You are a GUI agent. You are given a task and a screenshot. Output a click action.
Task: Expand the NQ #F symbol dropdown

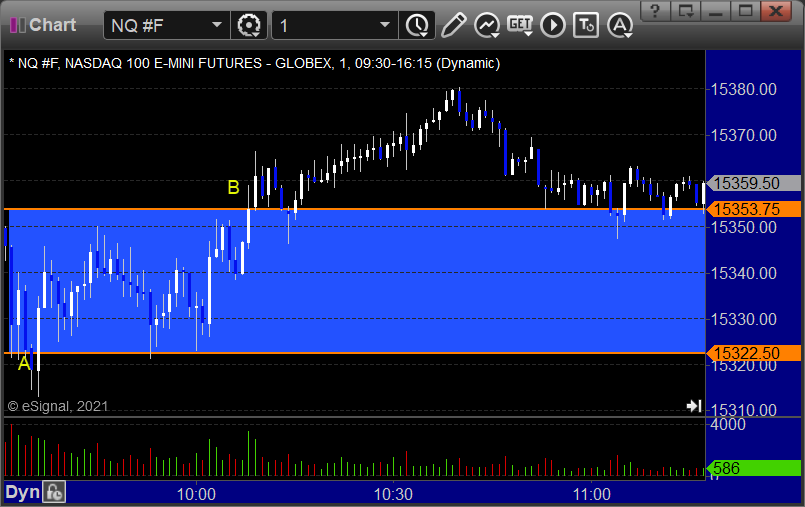[x=217, y=25]
